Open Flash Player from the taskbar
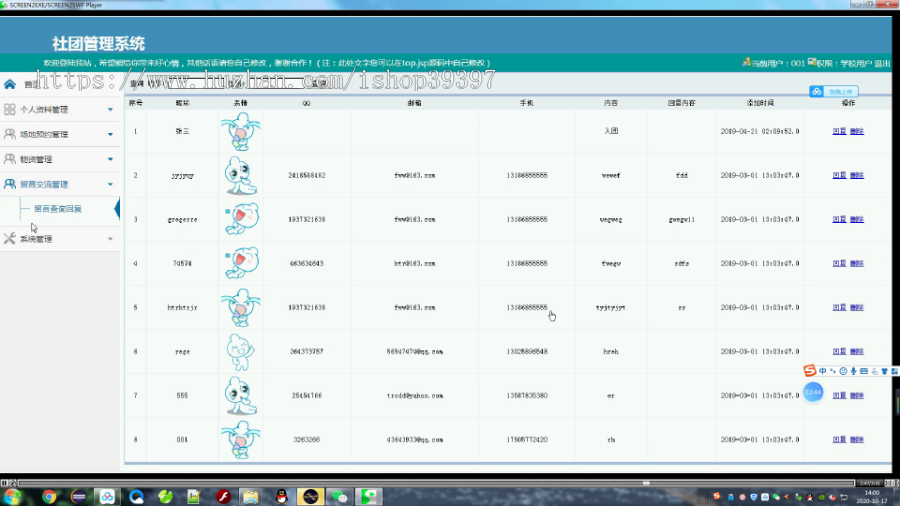The width and height of the screenshot is (900, 506). coord(223,496)
